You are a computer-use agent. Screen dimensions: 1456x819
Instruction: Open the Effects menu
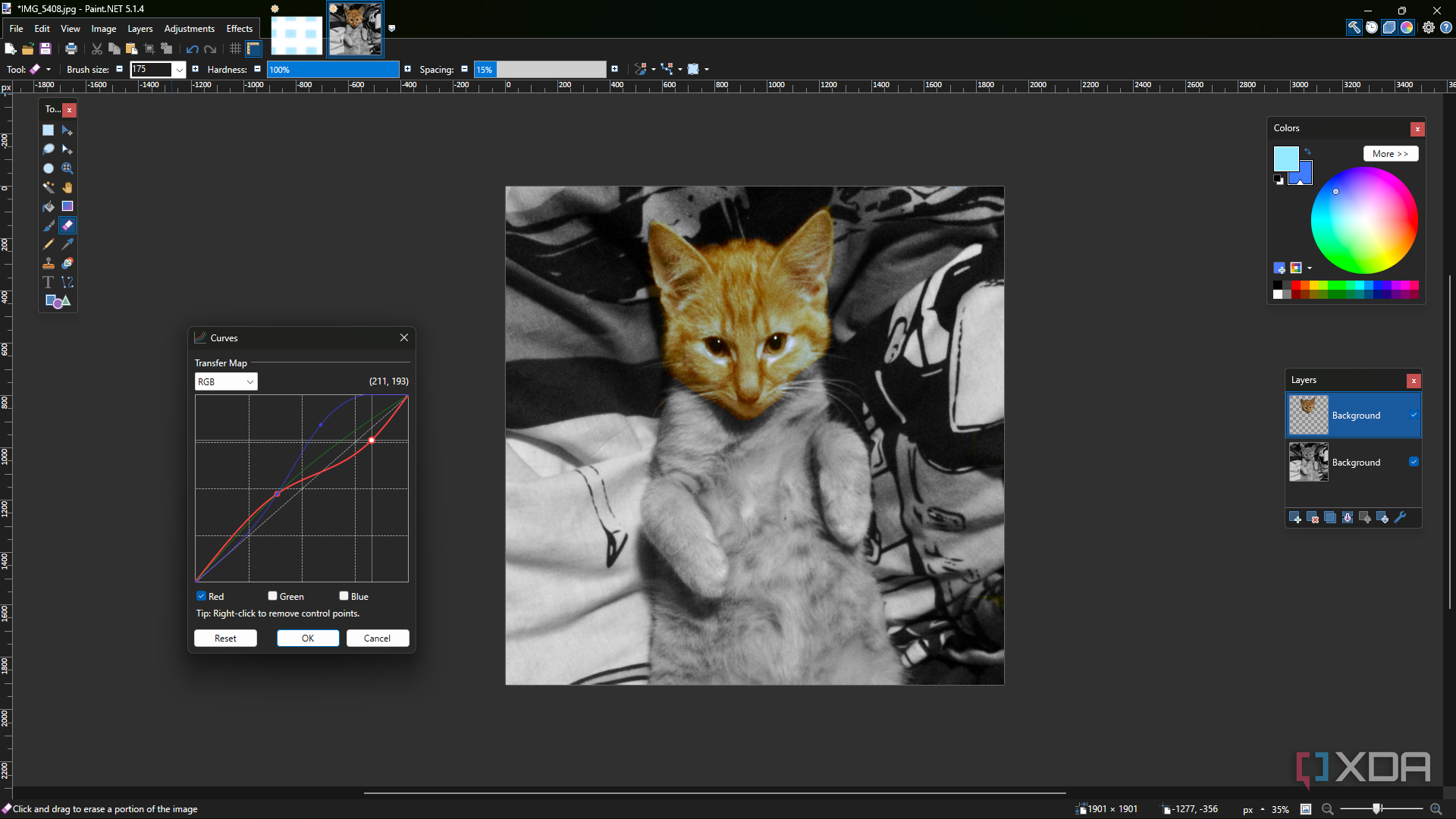(x=240, y=28)
